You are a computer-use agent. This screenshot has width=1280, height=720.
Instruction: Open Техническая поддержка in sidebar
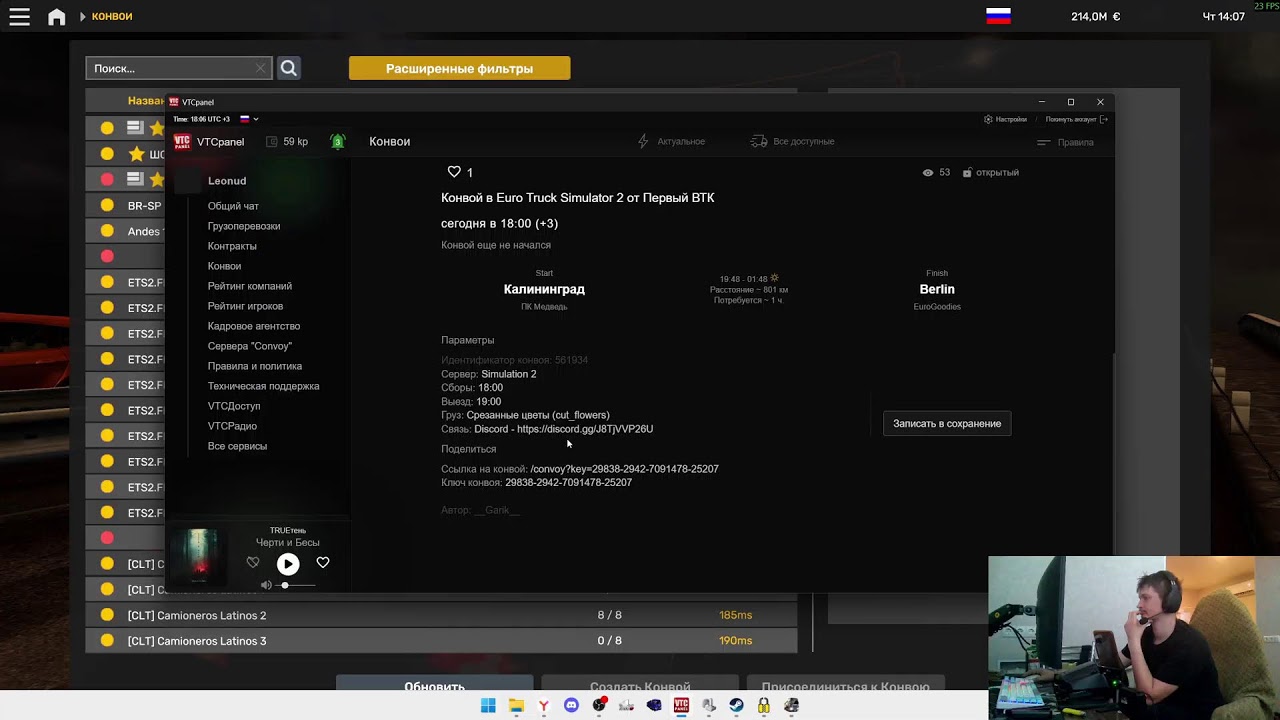(264, 386)
